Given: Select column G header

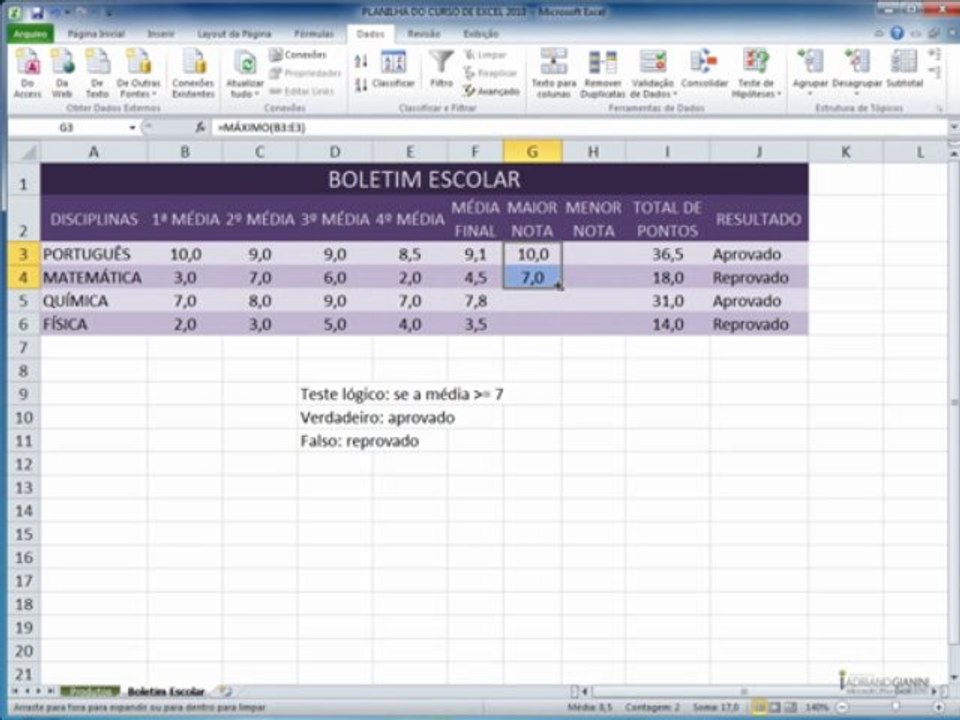Looking at the screenshot, I should [x=533, y=152].
